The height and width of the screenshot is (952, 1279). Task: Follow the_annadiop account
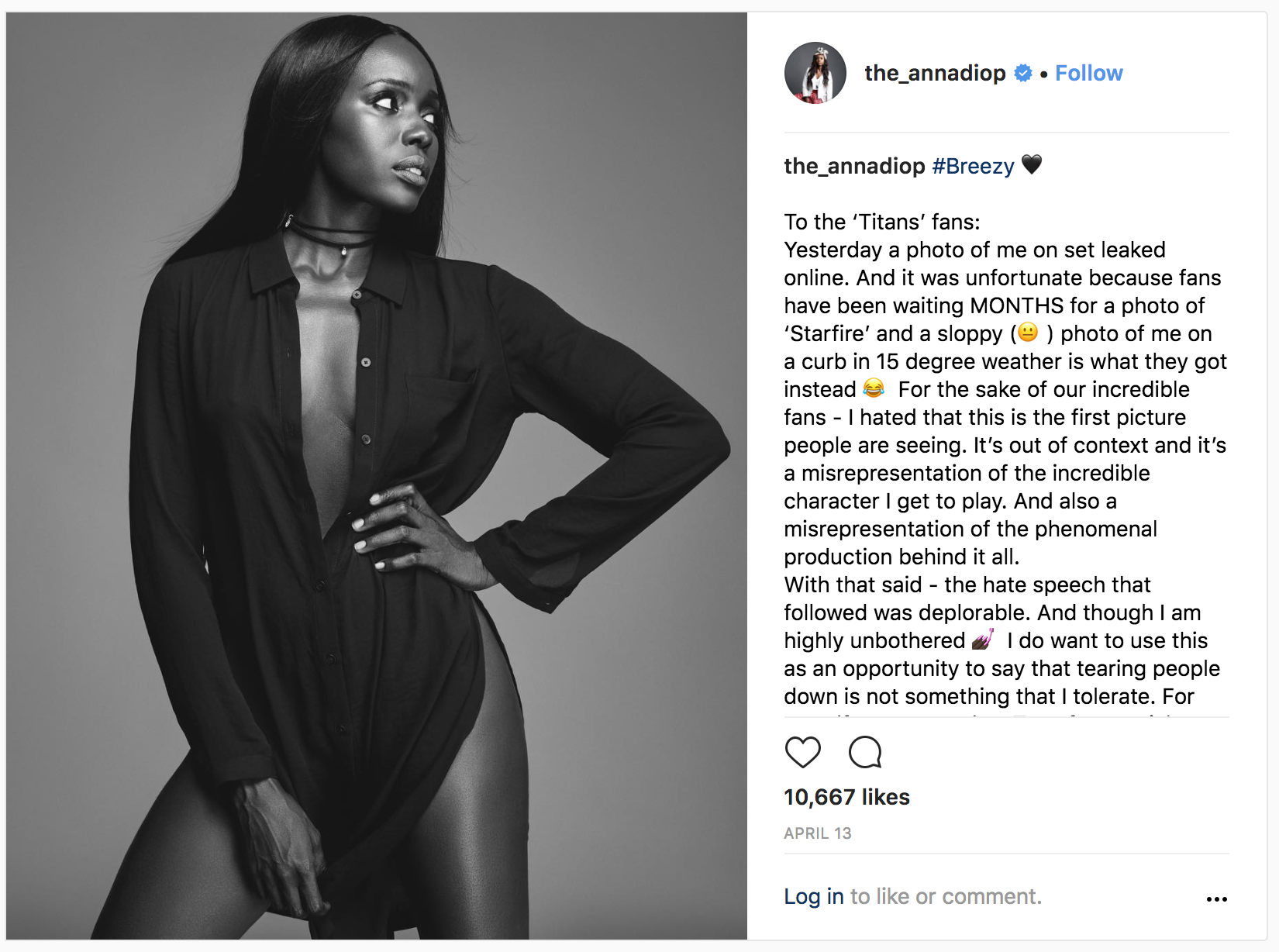(x=1088, y=73)
